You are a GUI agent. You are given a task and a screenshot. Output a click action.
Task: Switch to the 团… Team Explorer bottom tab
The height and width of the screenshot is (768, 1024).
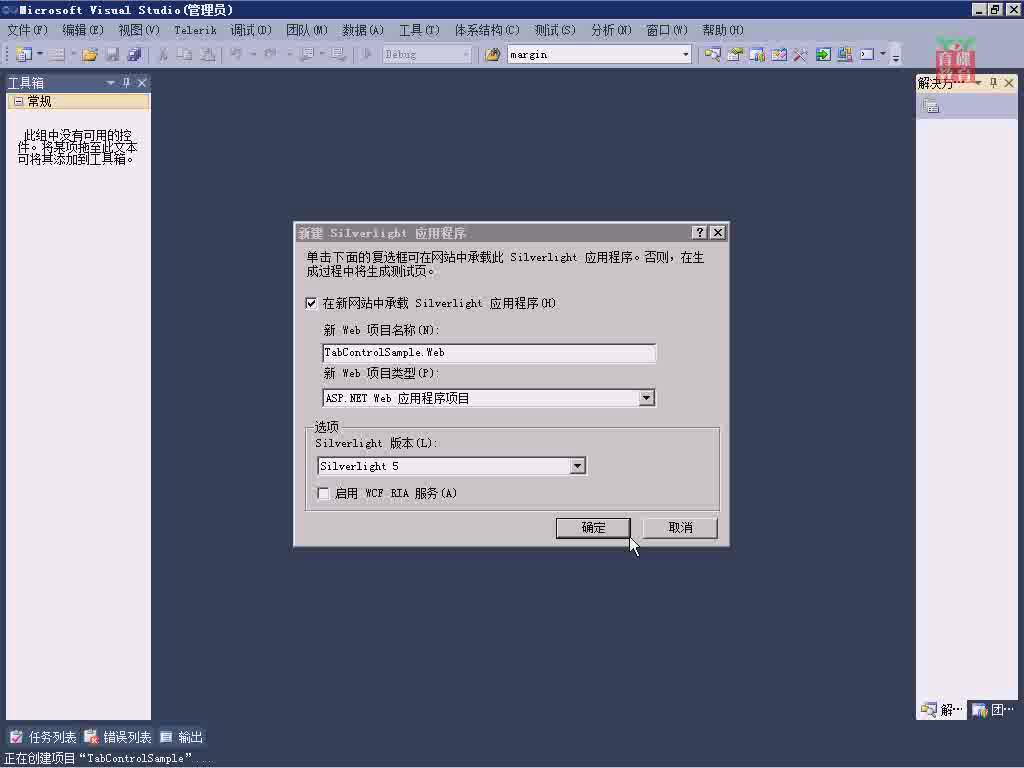(x=993, y=710)
